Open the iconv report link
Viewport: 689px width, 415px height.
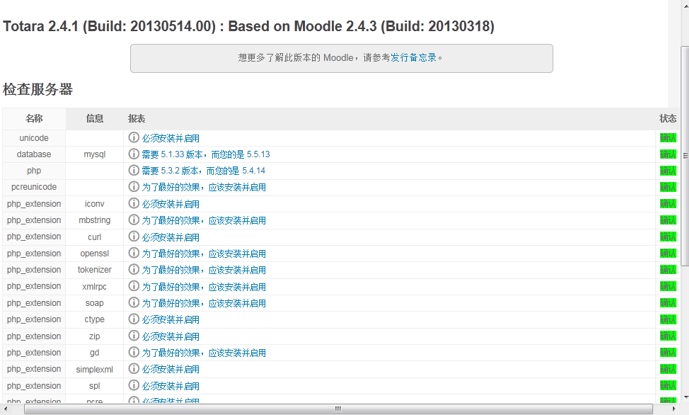click(x=170, y=204)
